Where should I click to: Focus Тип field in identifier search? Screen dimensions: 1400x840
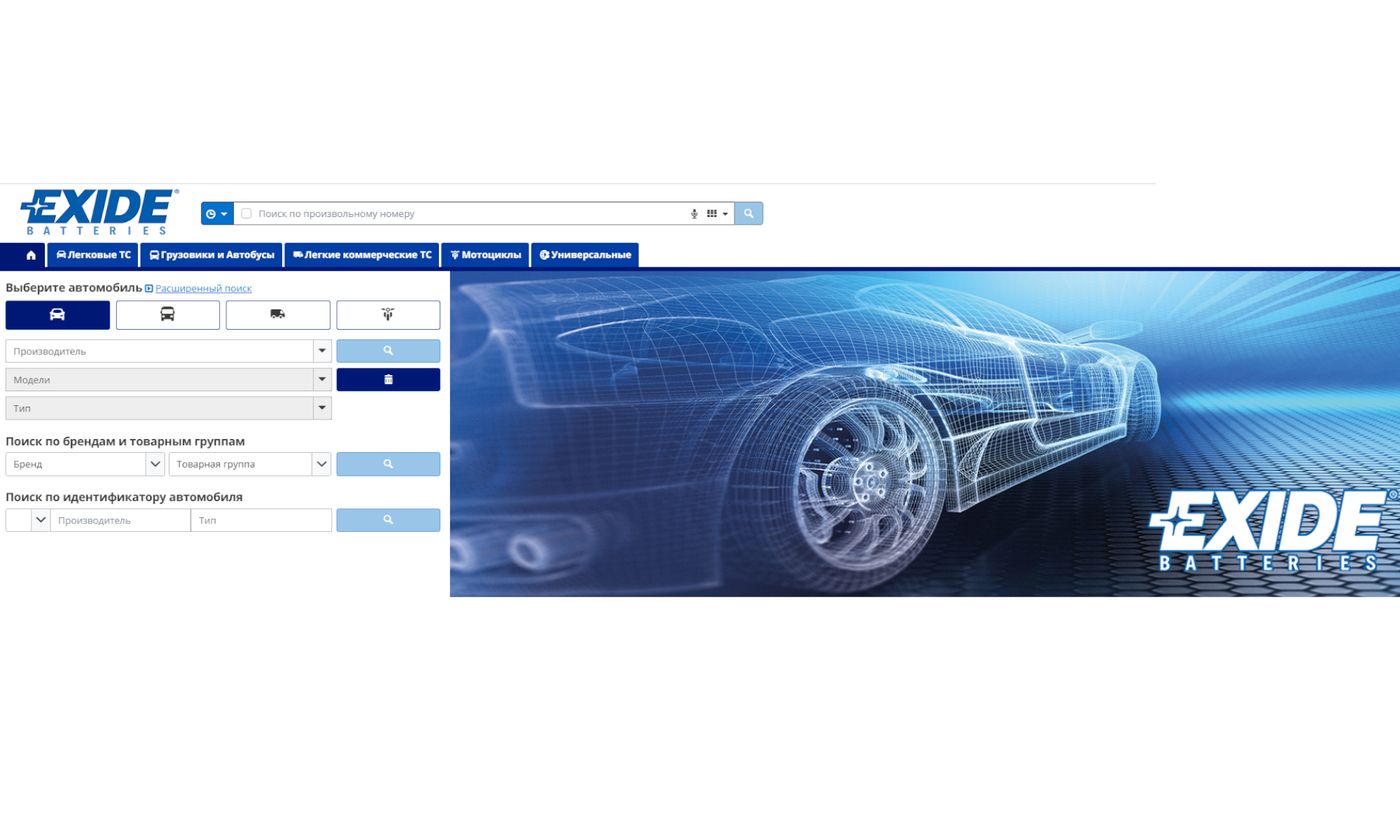261,520
